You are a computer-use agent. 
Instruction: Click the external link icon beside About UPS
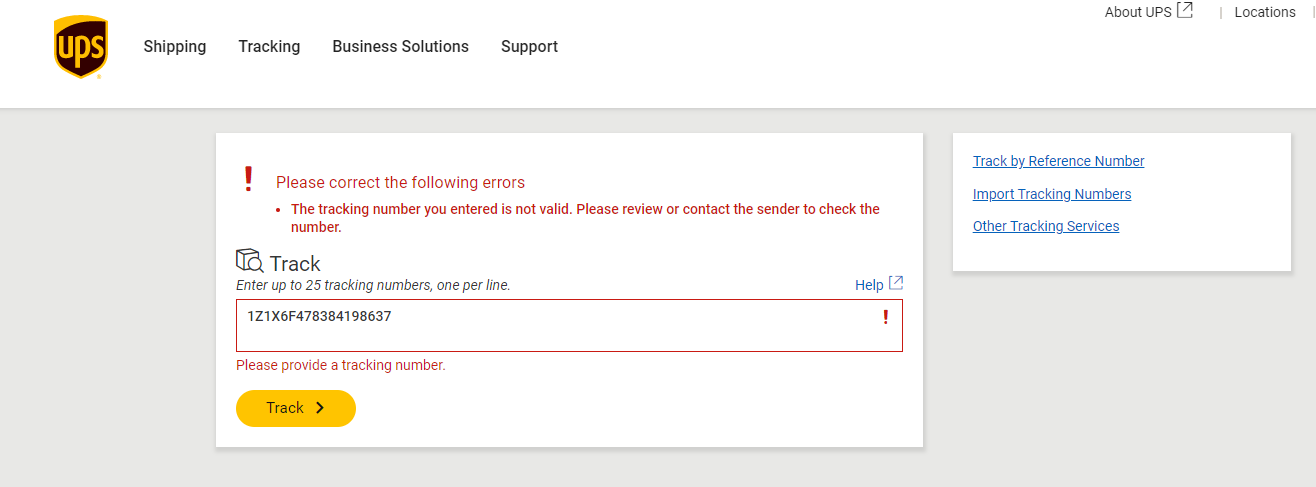pyautogui.click(x=1185, y=11)
